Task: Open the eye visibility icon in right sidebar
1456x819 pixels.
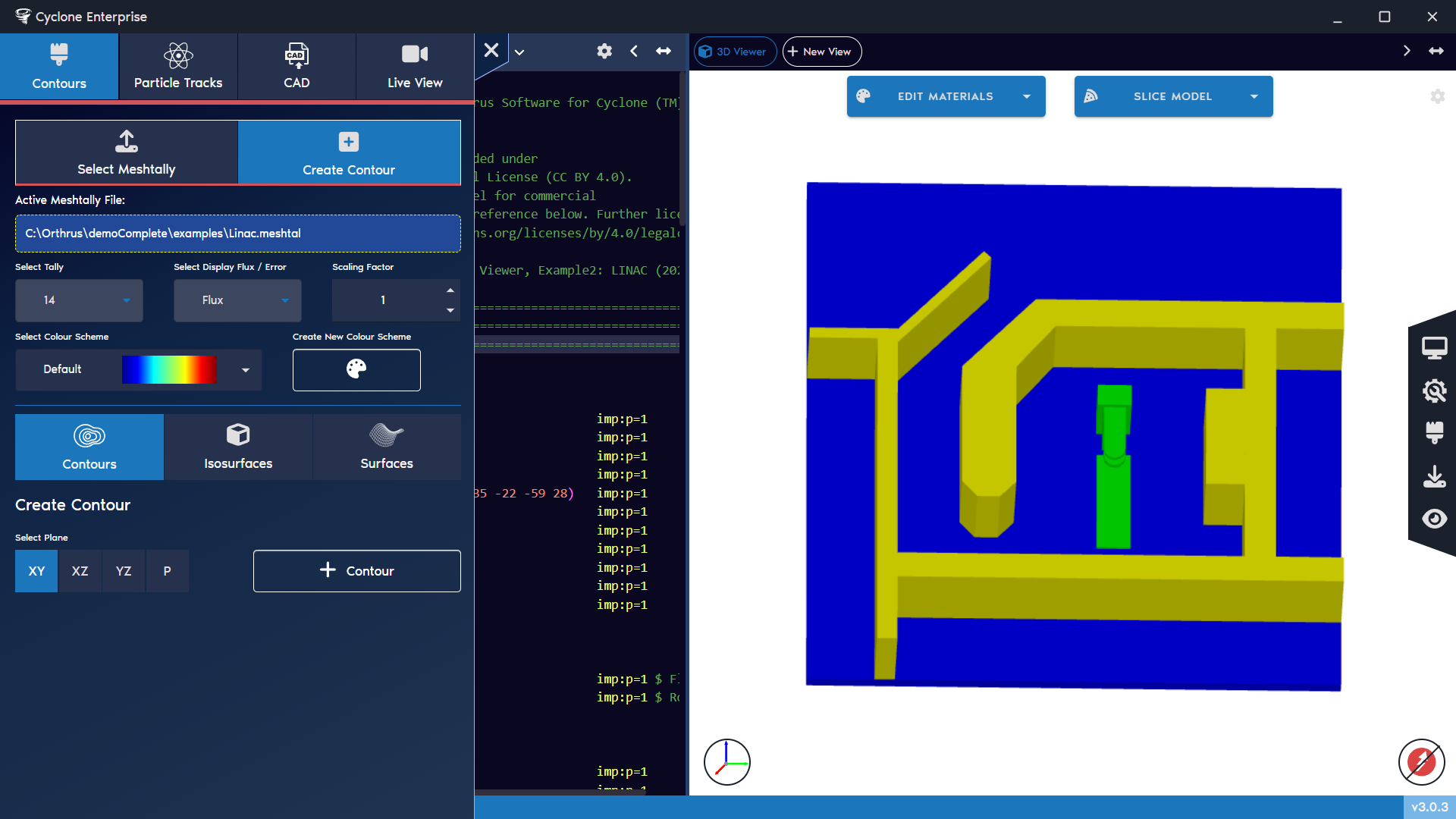Action: click(1435, 519)
